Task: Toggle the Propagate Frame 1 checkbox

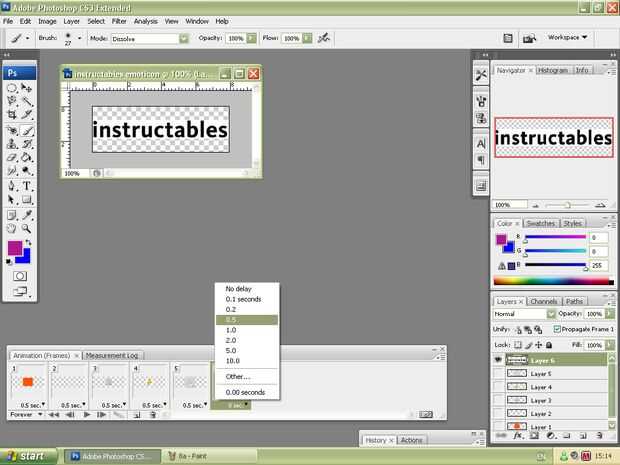Action: 557,329
